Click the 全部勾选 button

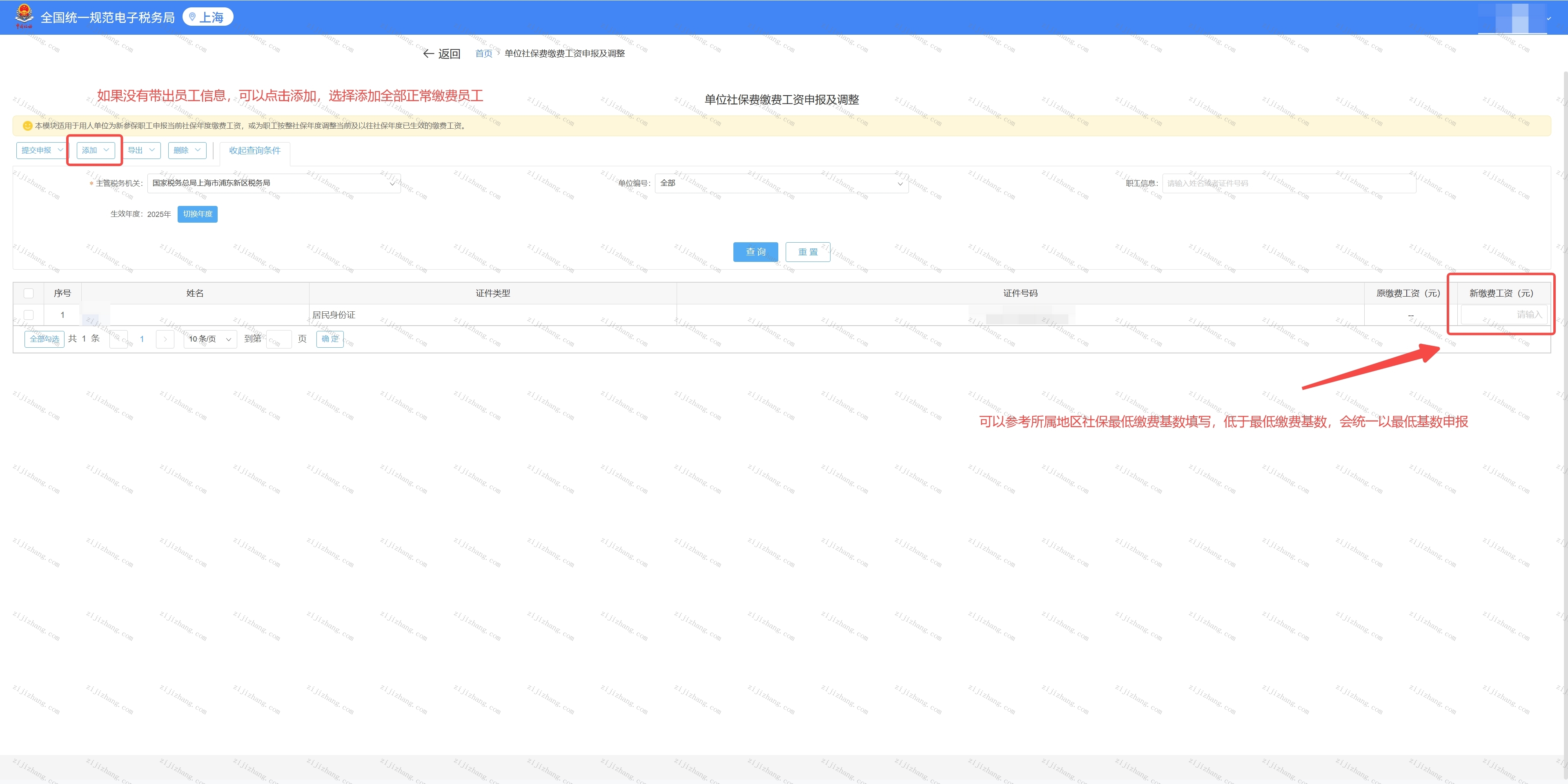pos(45,340)
